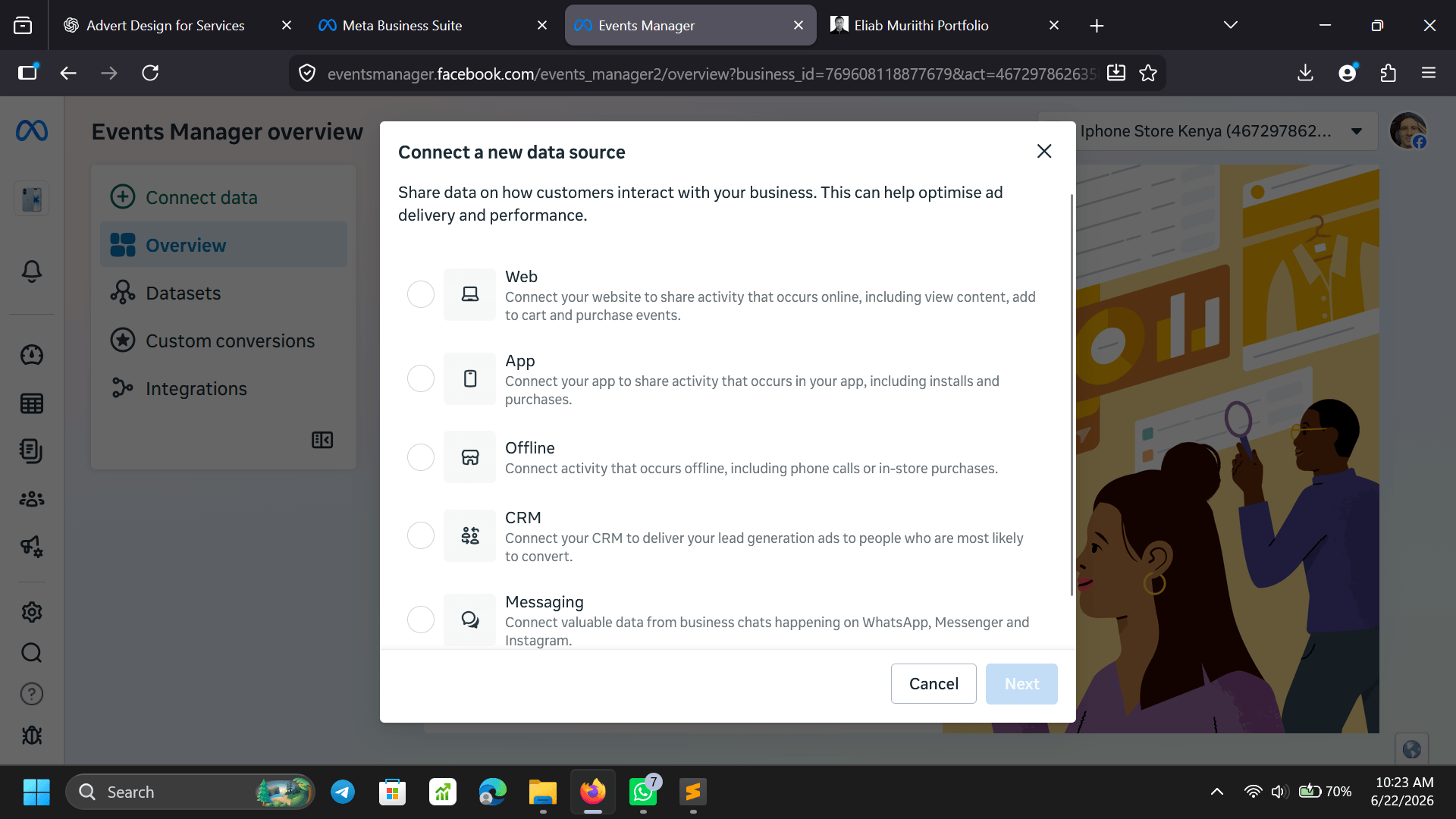Select the Web data source radio button
1456x819 pixels.
coord(421,294)
